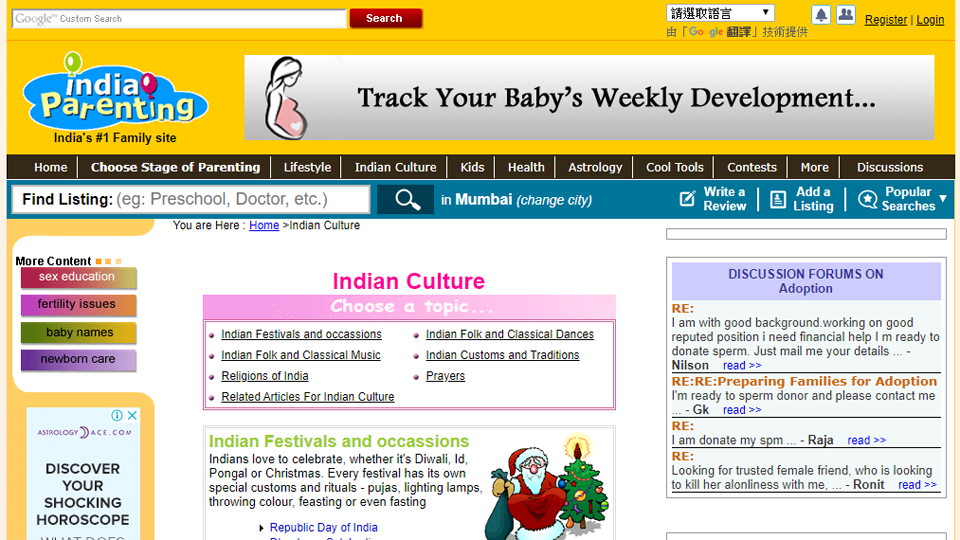Open the language selection dropdown
This screenshot has width=960, height=540.
(720, 13)
